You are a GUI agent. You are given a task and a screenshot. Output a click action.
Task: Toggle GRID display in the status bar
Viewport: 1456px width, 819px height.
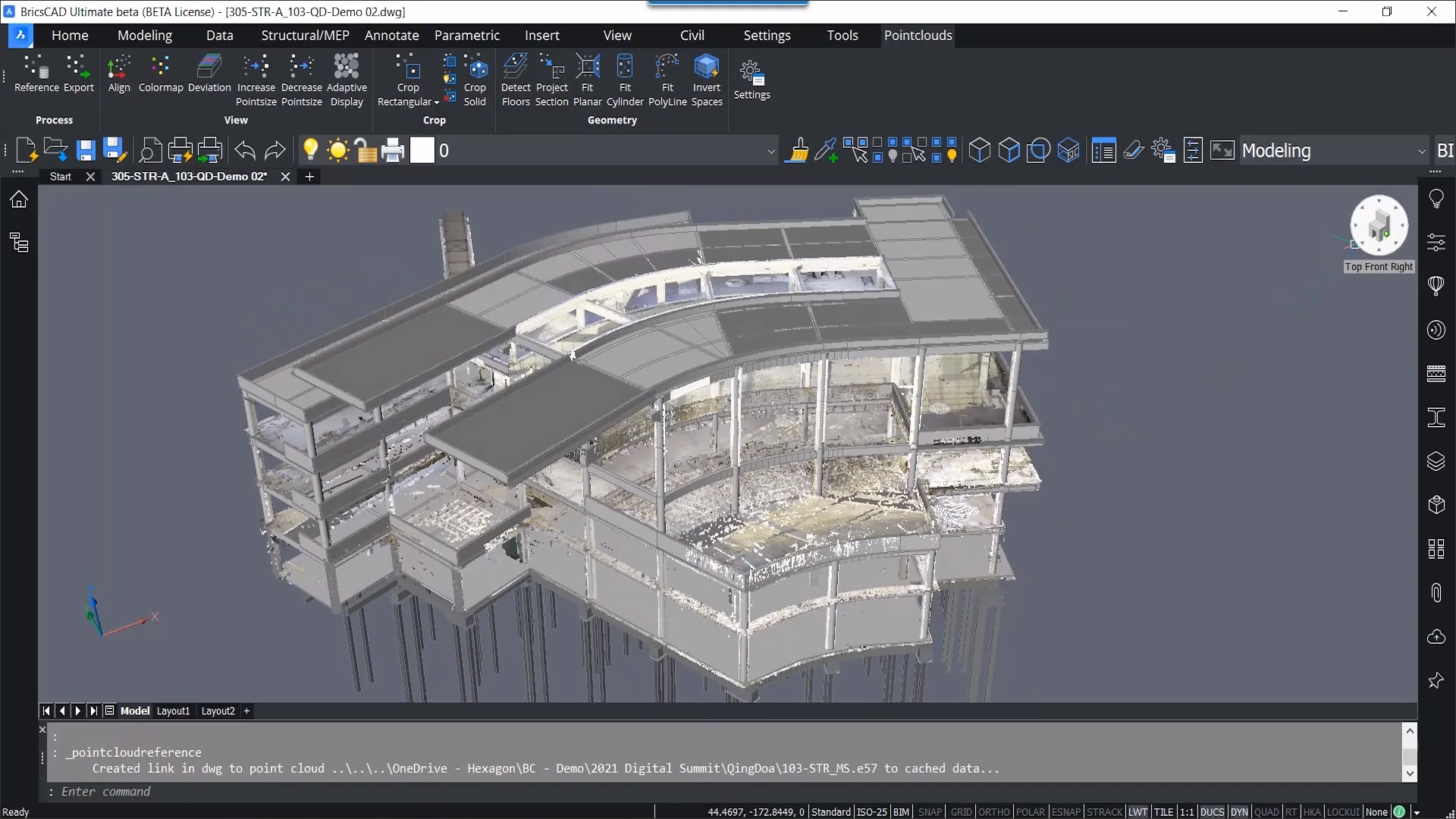pyautogui.click(x=961, y=811)
